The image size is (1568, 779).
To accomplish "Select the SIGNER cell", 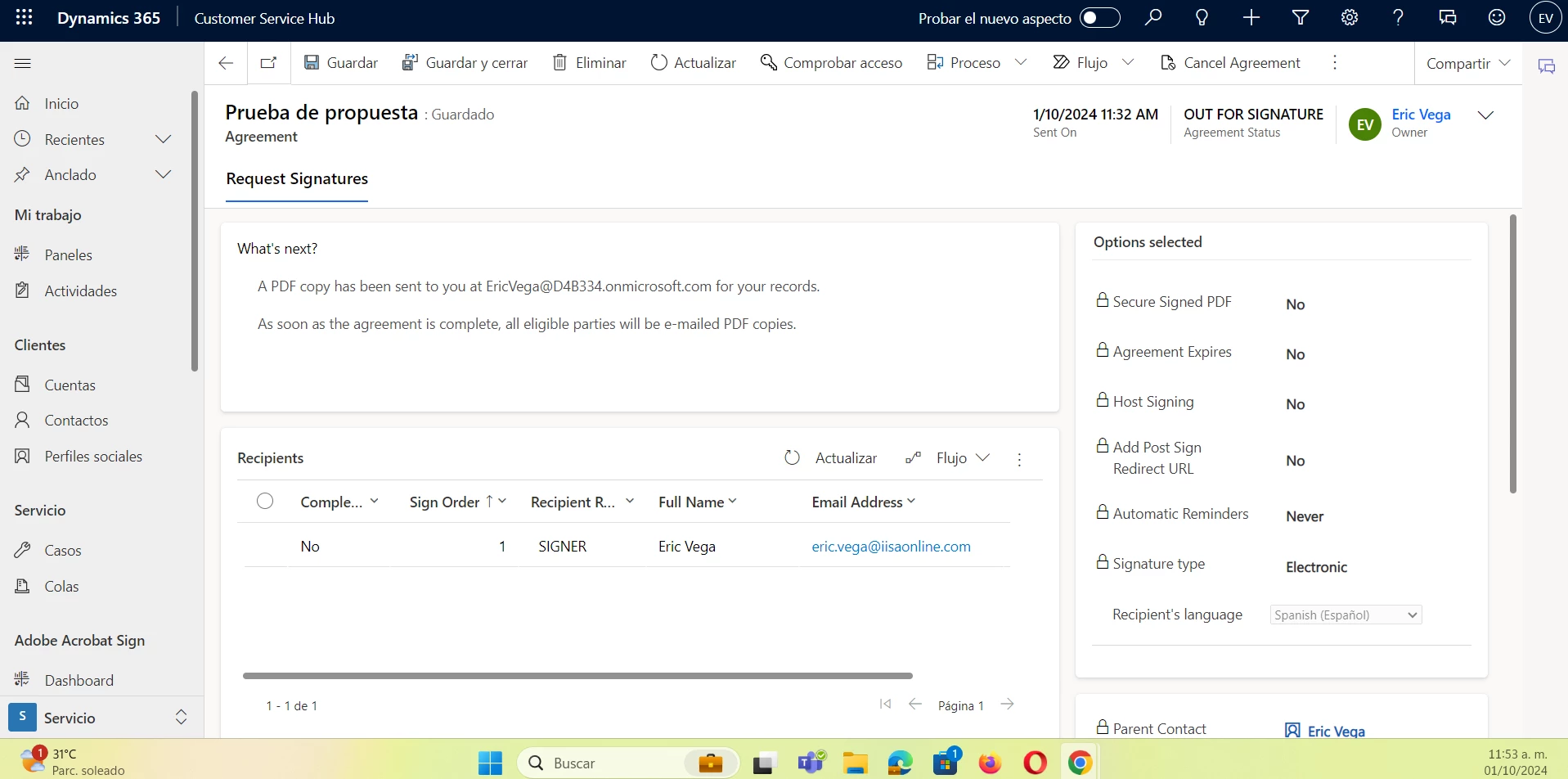I will [x=563, y=547].
